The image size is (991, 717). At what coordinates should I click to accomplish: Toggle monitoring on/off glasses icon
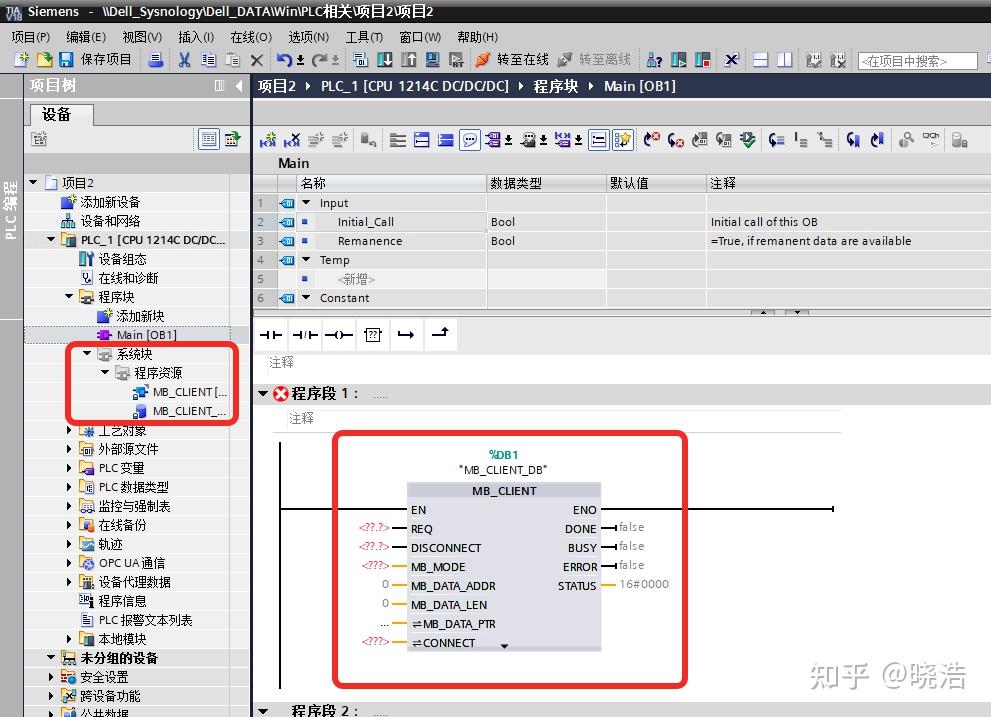931,138
